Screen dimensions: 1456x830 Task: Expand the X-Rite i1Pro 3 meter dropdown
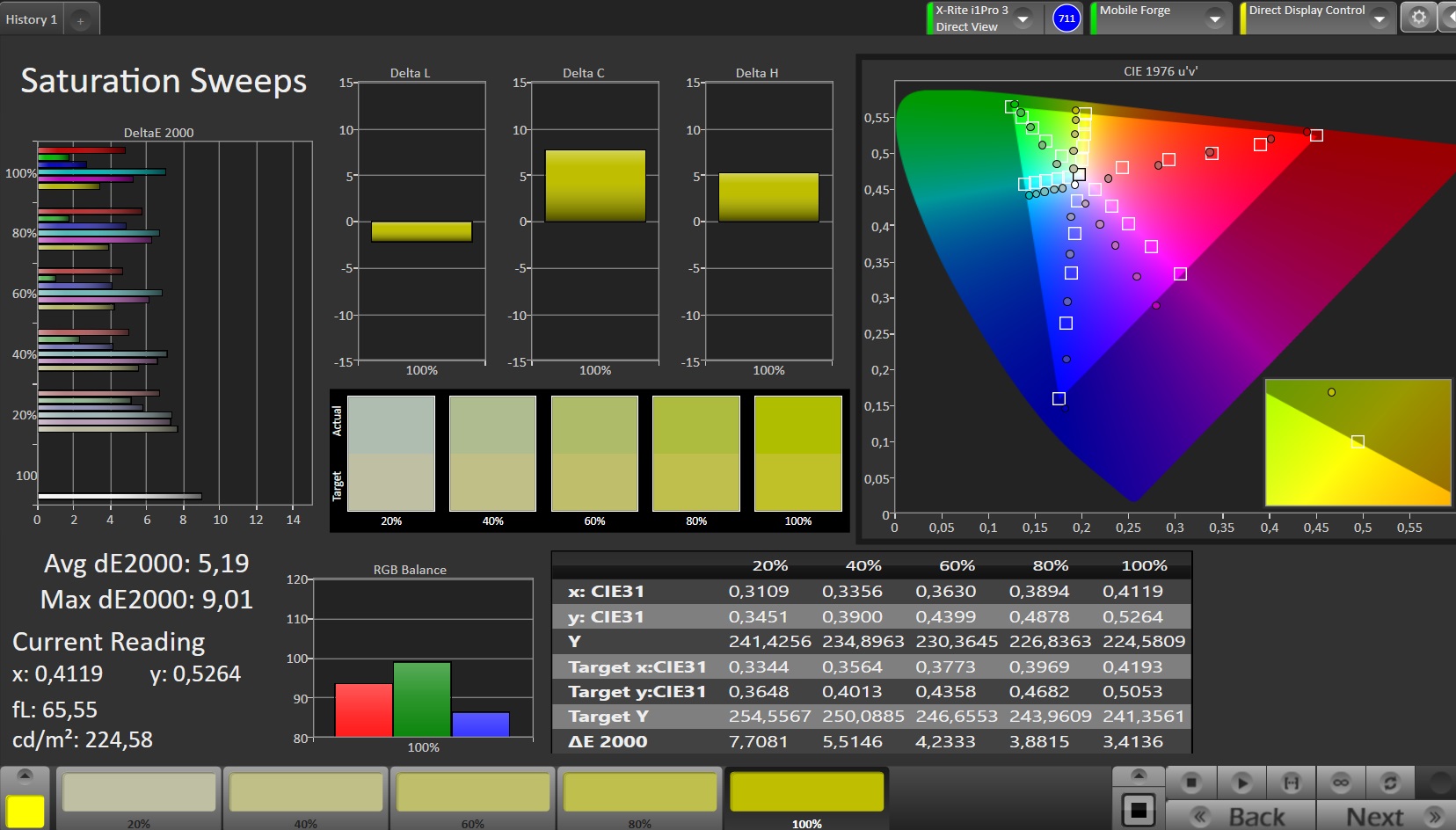coord(1023,18)
